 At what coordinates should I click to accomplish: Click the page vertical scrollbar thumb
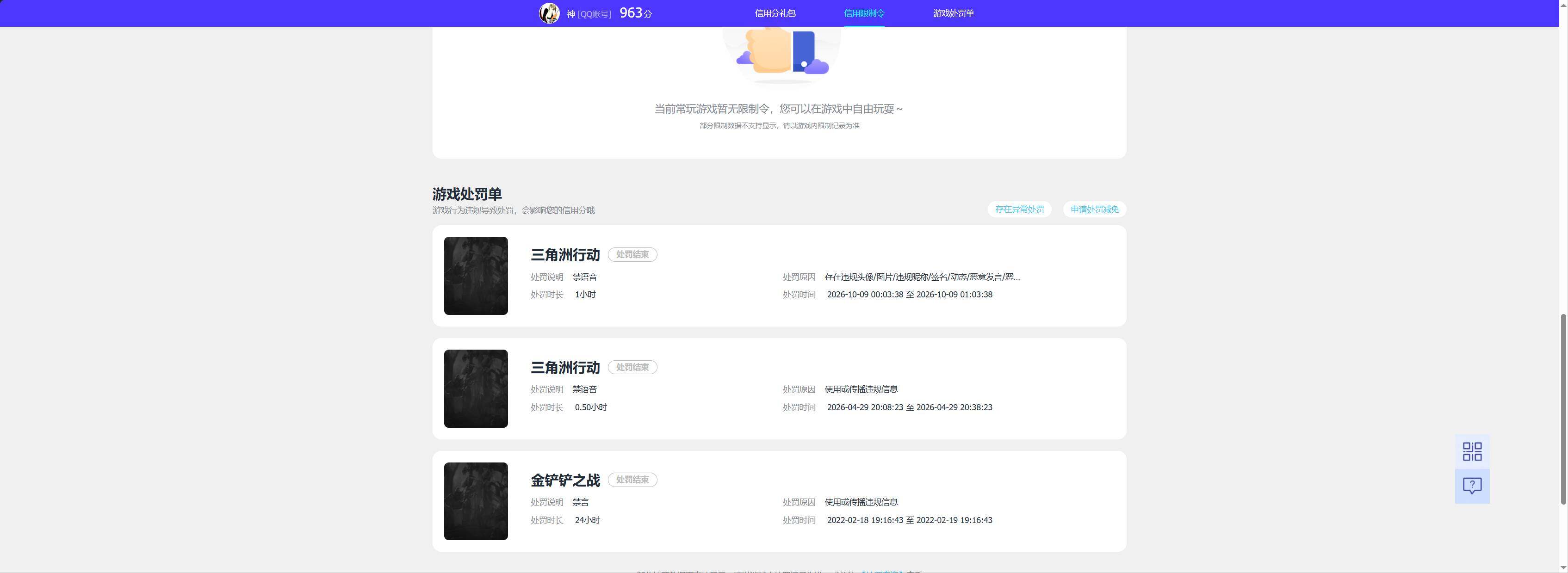[1563, 409]
